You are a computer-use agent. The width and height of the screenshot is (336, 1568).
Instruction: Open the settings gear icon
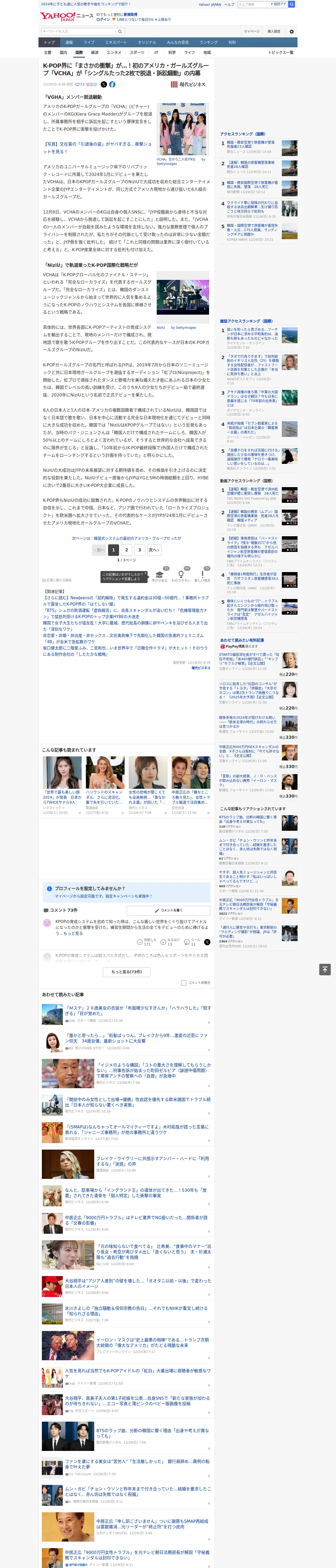[x=292, y=31]
